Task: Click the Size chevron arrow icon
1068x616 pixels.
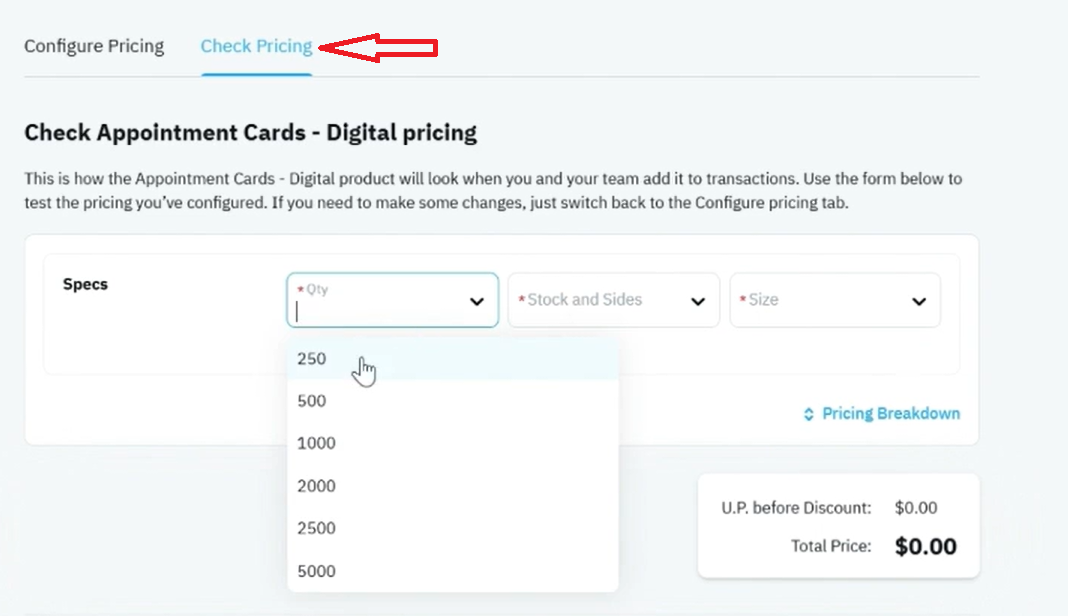Action: click(919, 301)
